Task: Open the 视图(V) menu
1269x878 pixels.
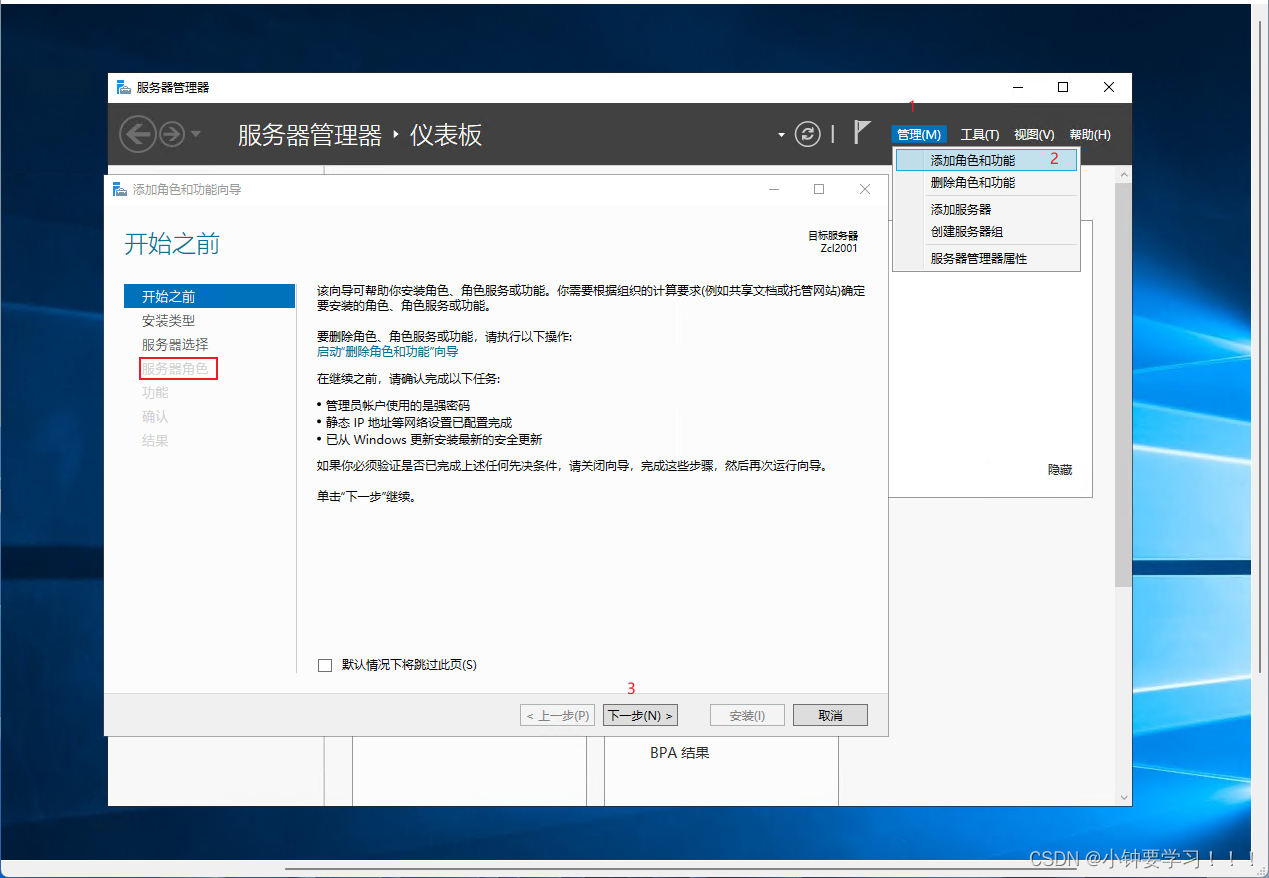Action: (1033, 134)
